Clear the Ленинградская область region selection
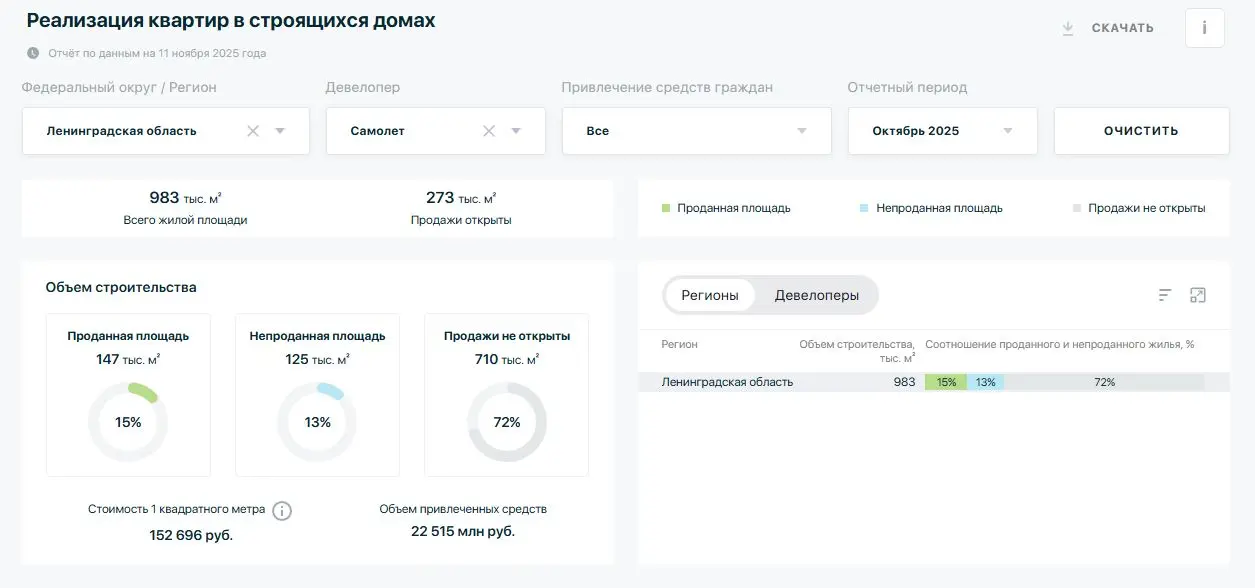The width and height of the screenshot is (1255, 588). click(x=253, y=131)
